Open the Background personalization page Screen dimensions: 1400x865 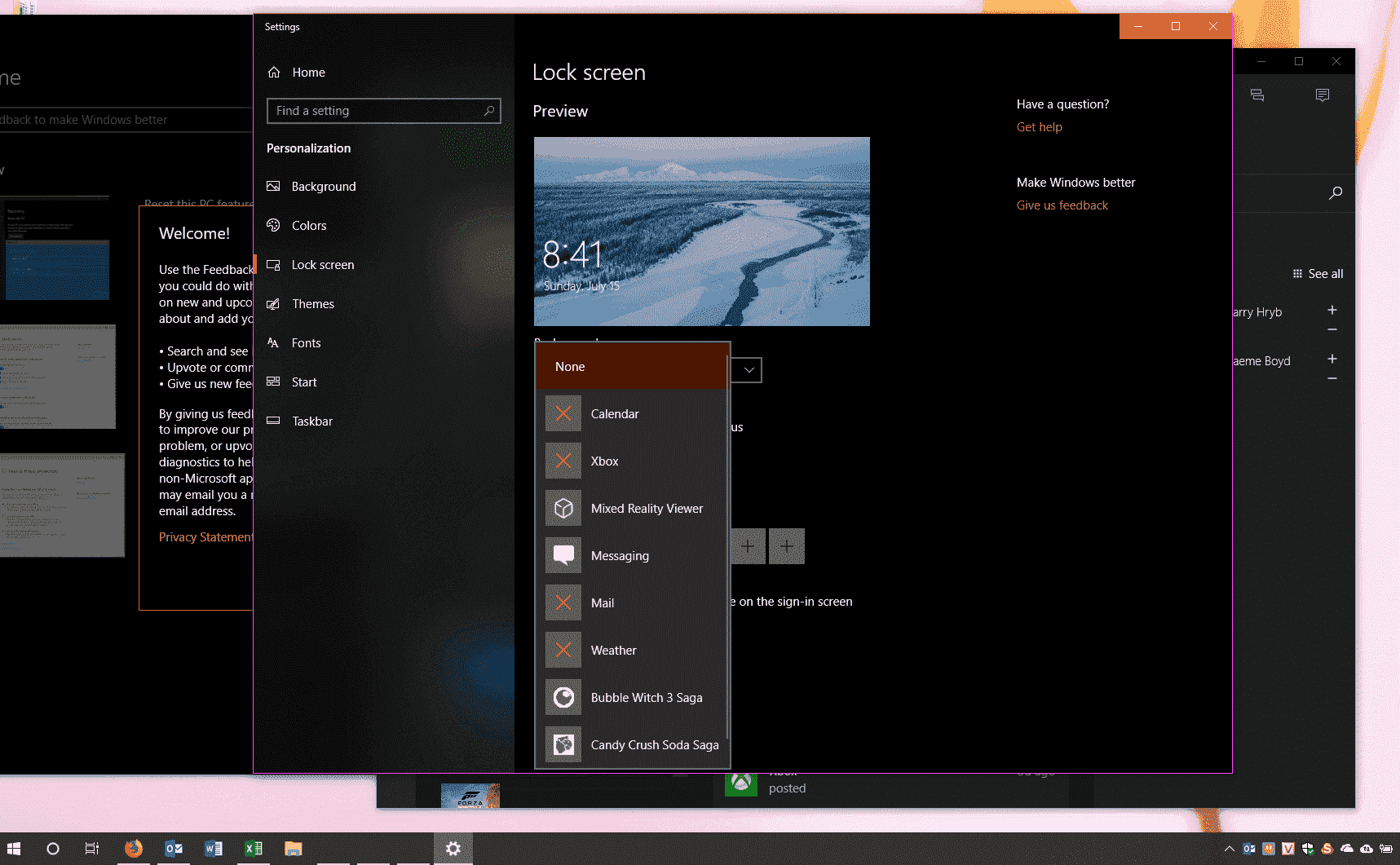(x=324, y=187)
